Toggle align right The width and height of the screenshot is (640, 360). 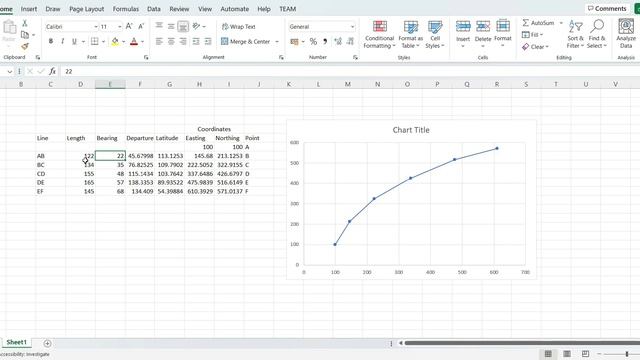tap(183, 41)
